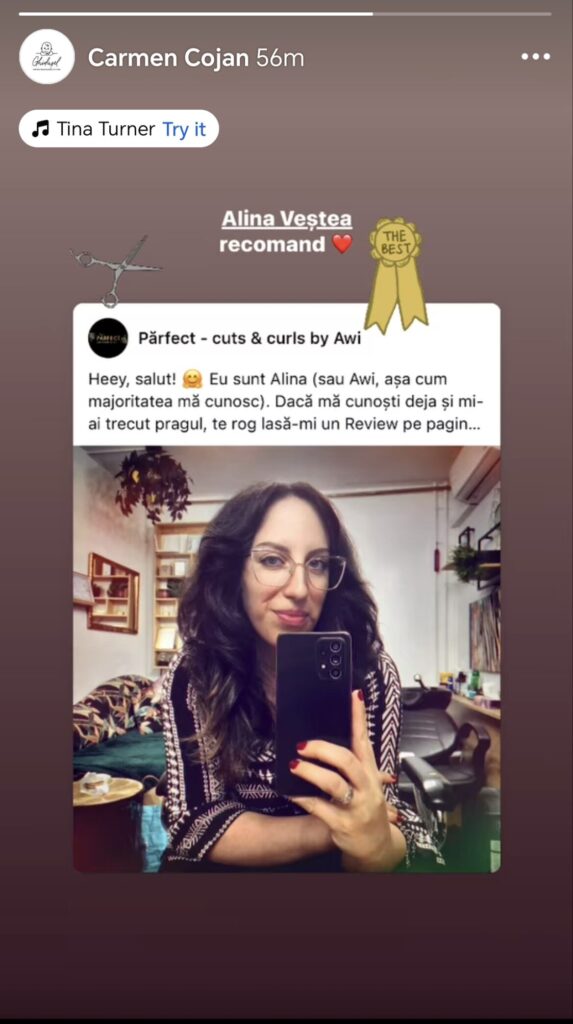Open 'Părfect - cuts & curls by Awi' page
Screen dimensions: 573x1024
tap(250, 338)
